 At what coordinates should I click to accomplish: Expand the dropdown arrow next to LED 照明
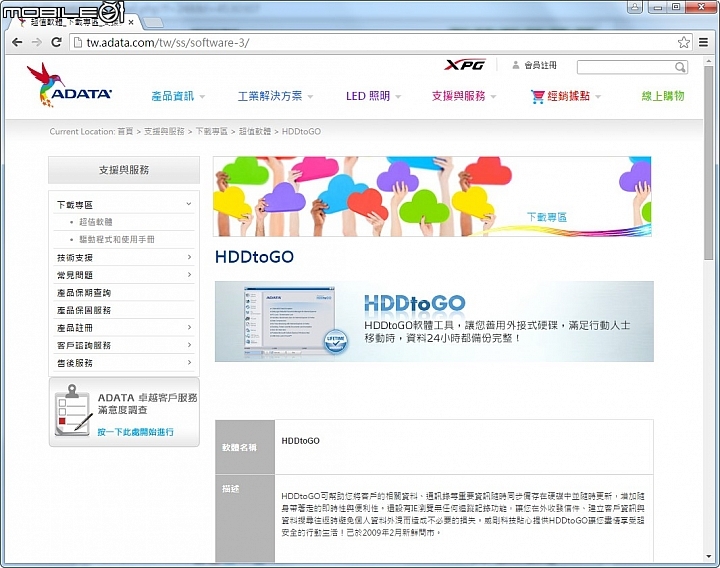[x=398, y=97]
